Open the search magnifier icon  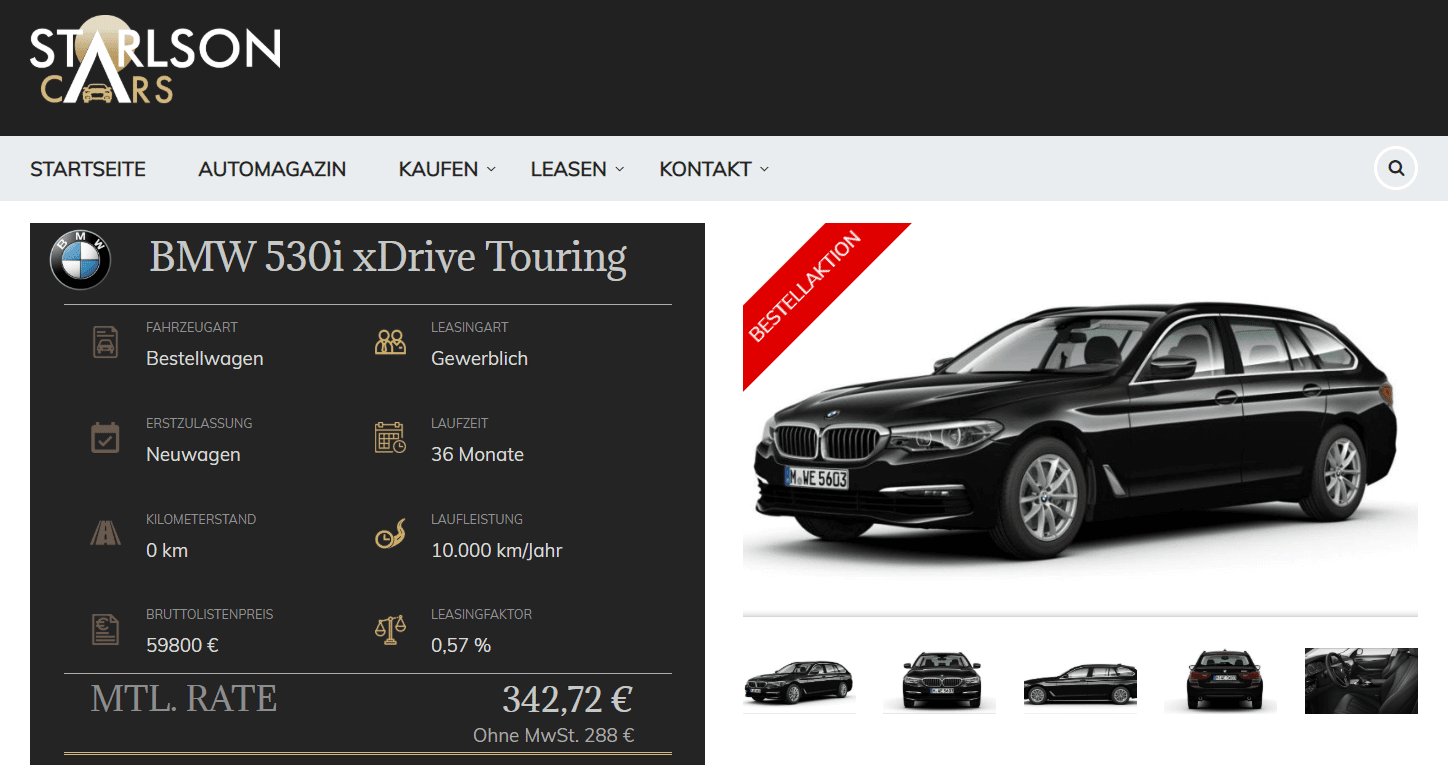[x=1396, y=168]
